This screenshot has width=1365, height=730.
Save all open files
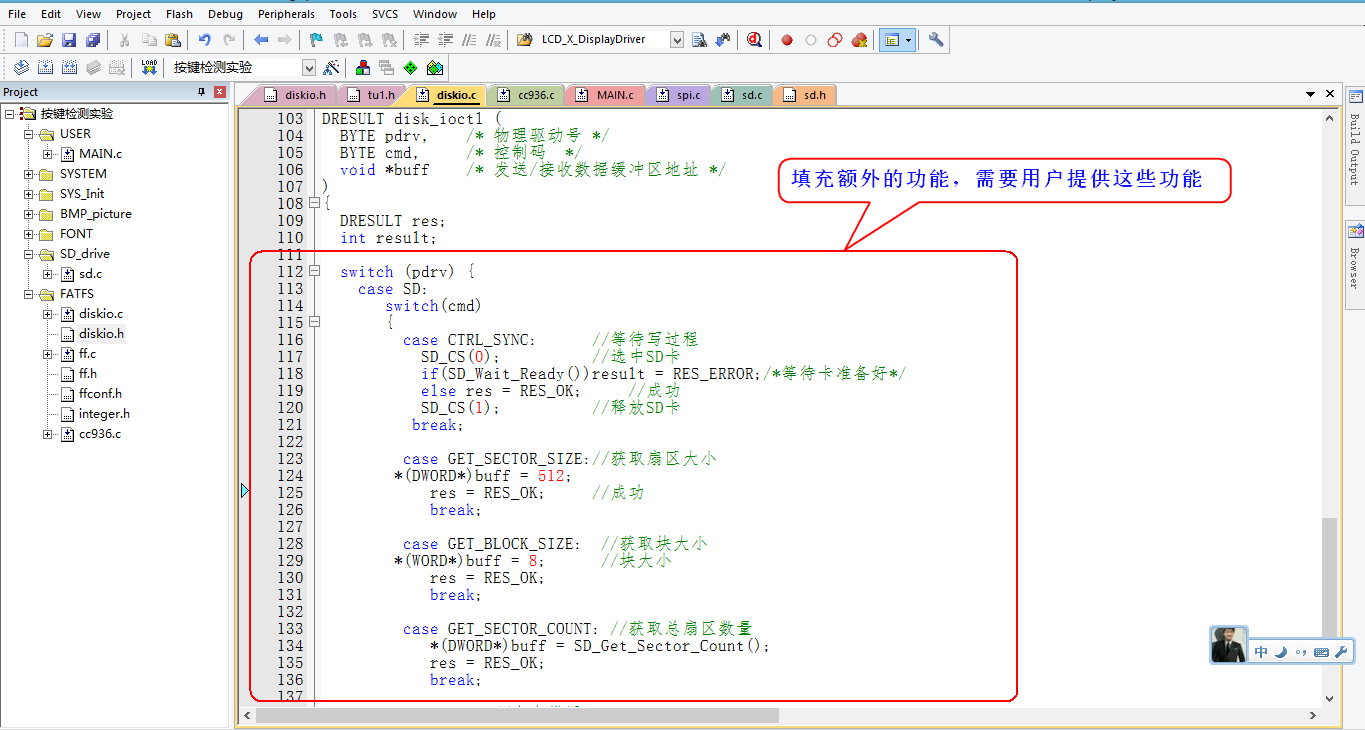93,39
